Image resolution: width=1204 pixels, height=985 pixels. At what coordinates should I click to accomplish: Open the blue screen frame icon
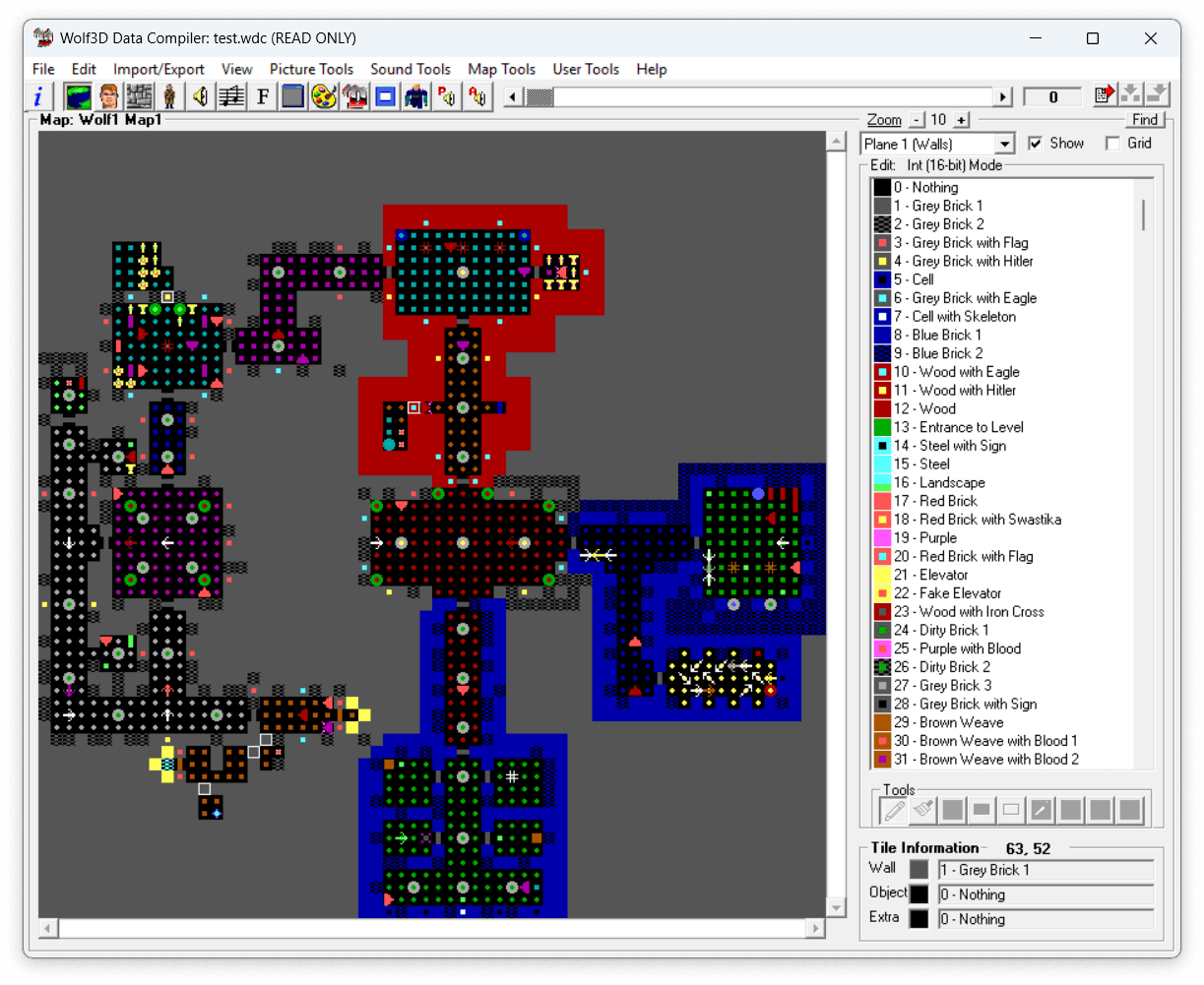click(385, 95)
